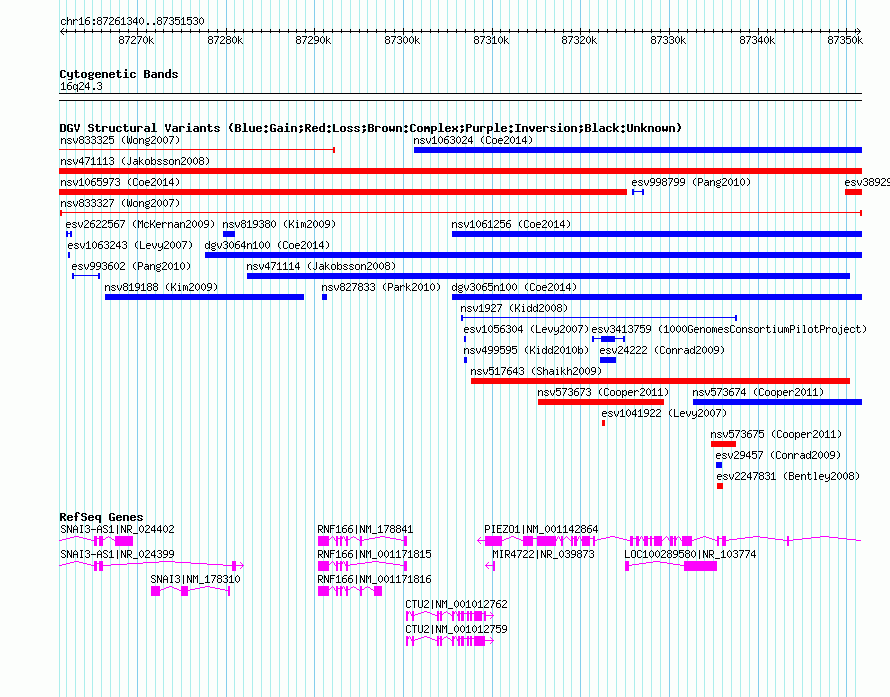The height and width of the screenshot is (697, 890).
Task: Click the DGV Structural Variants track title
Action: click(x=371, y=128)
